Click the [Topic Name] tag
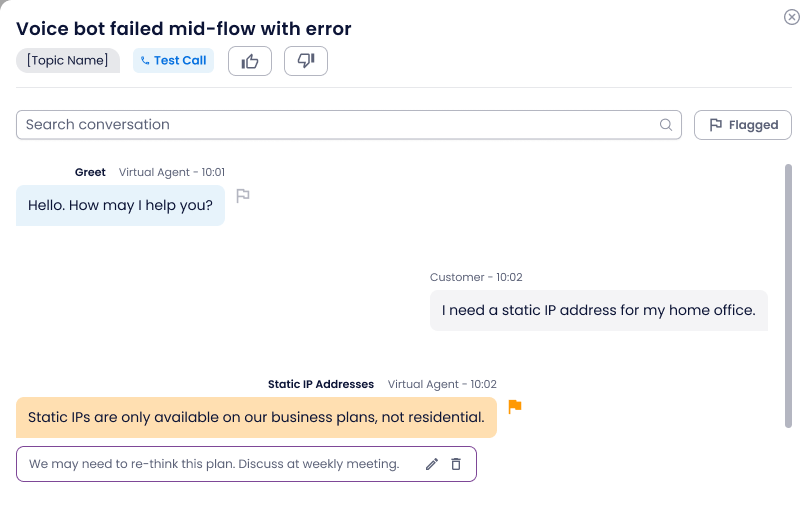Viewport: 808px width, 520px height. click(68, 61)
